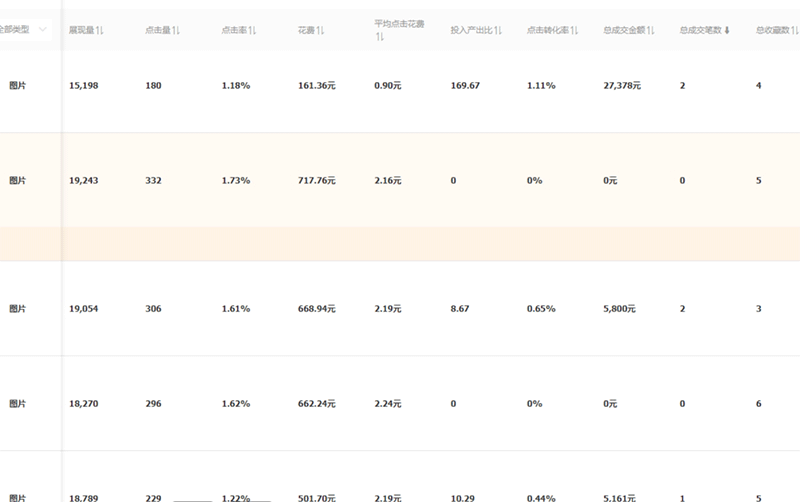Image resolution: width=800 pixels, height=502 pixels.
Task: Click the sort icon under 平均点击花费
Action: [380, 37]
